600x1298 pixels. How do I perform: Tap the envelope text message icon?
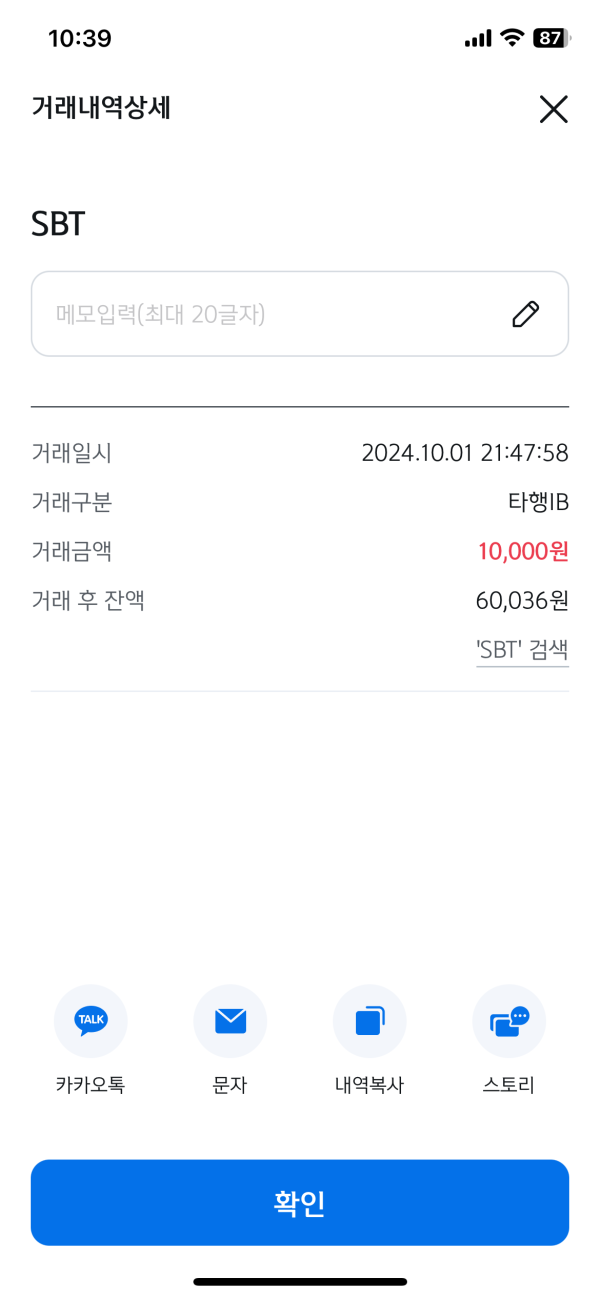pos(230,1021)
